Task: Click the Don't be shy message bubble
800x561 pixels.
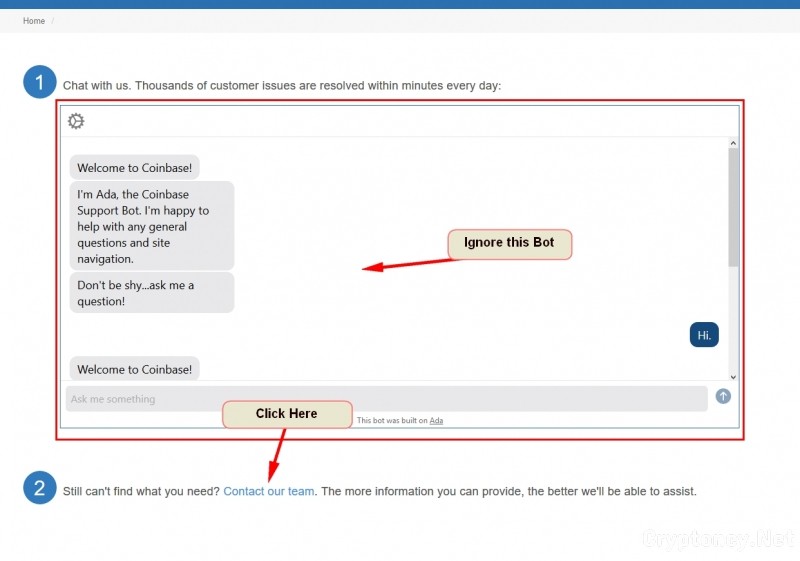Action: coord(152,293)
